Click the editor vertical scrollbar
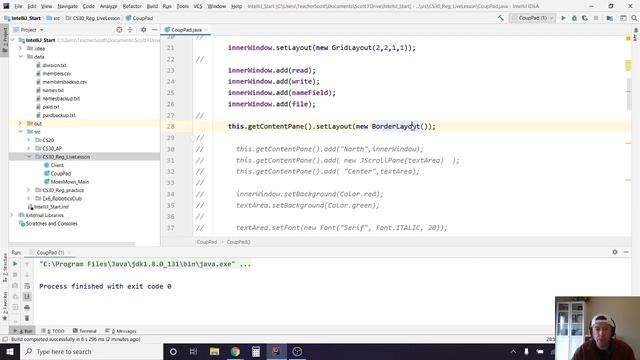This screenshot has height=360, width=640. pos(628,93)
